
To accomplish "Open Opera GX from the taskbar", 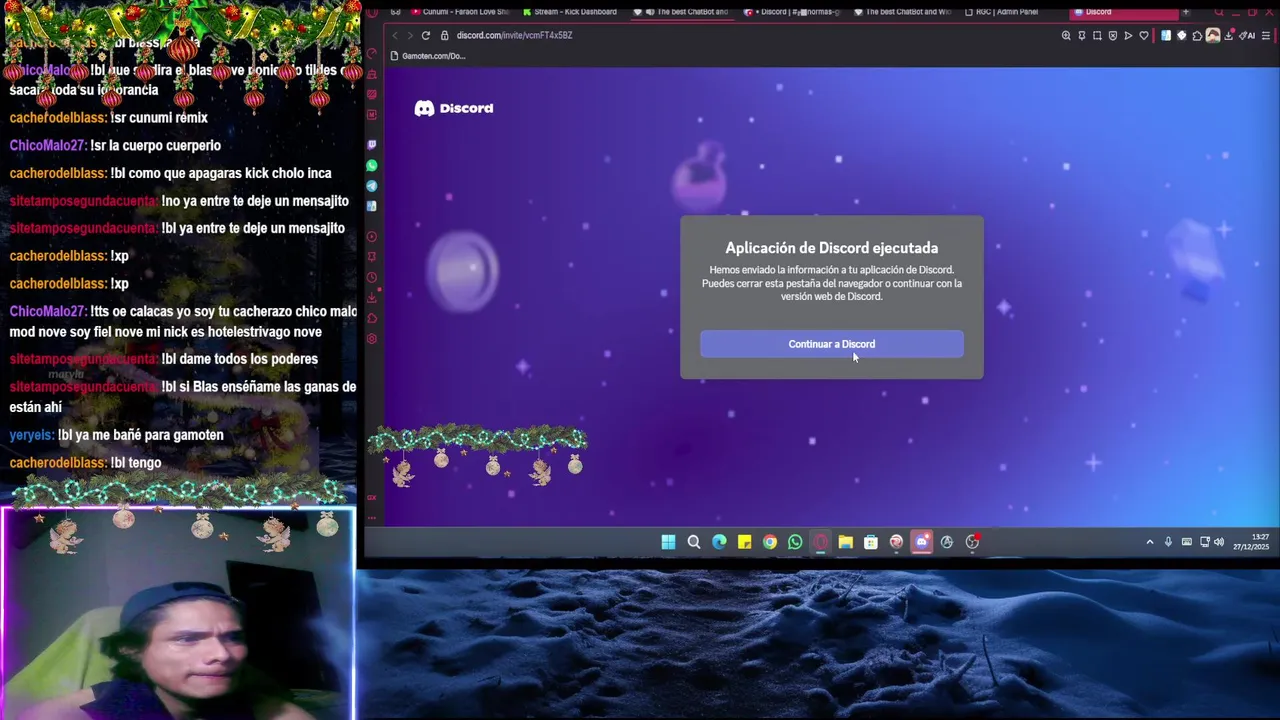I will click(820, 542).
